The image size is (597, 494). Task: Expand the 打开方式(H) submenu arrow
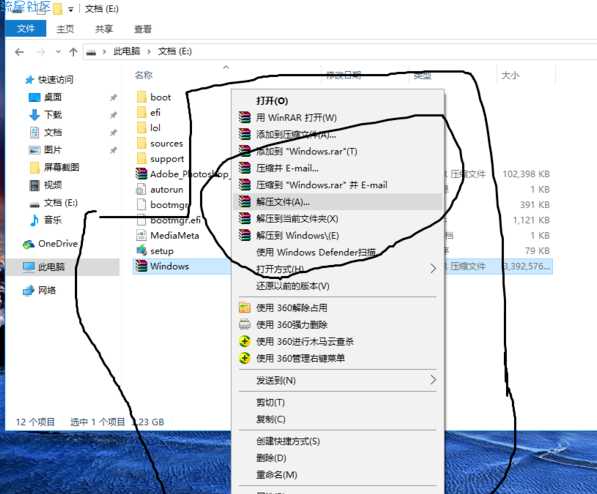click(x=433, y=269)
